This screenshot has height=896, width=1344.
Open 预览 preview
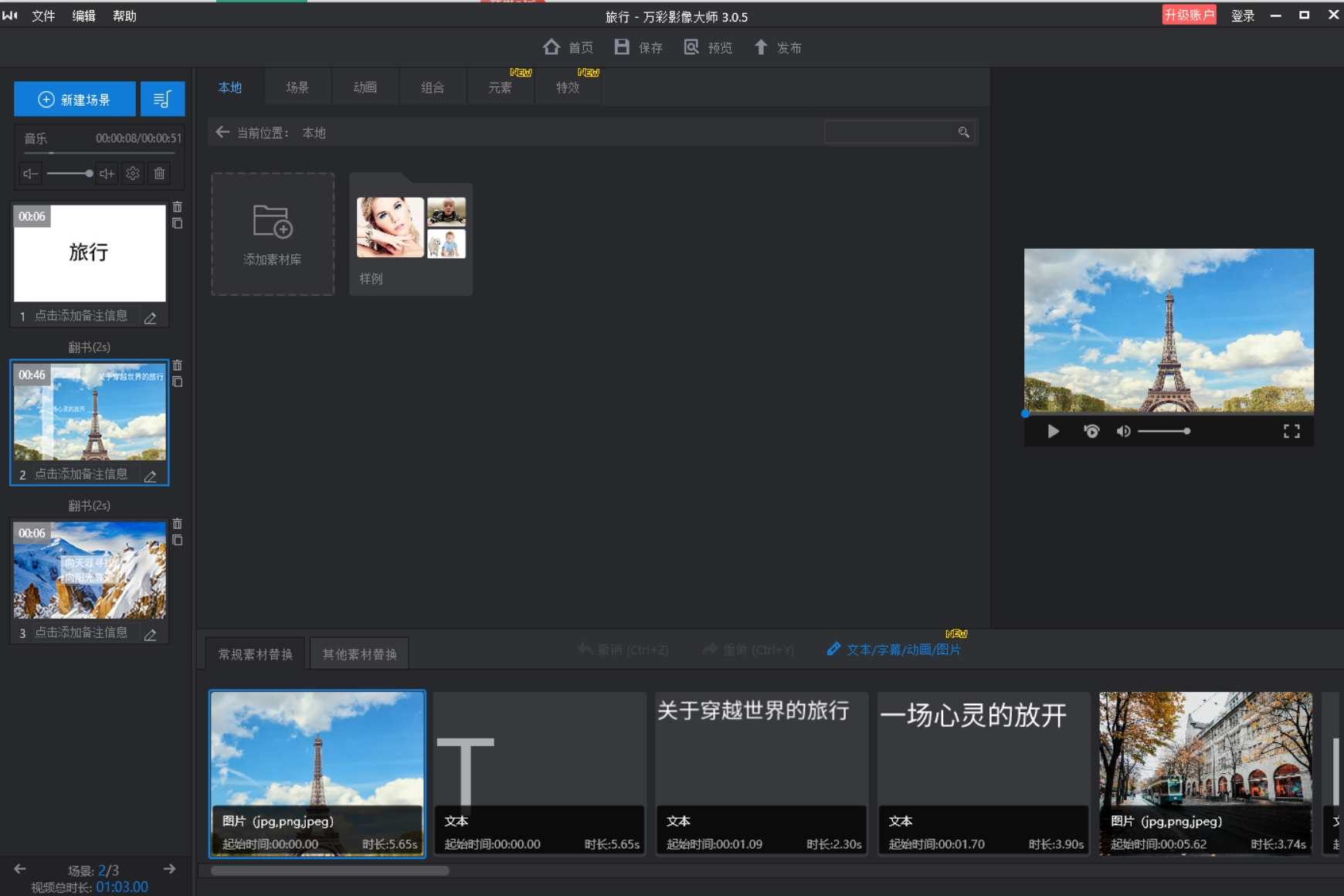(708, 47)
